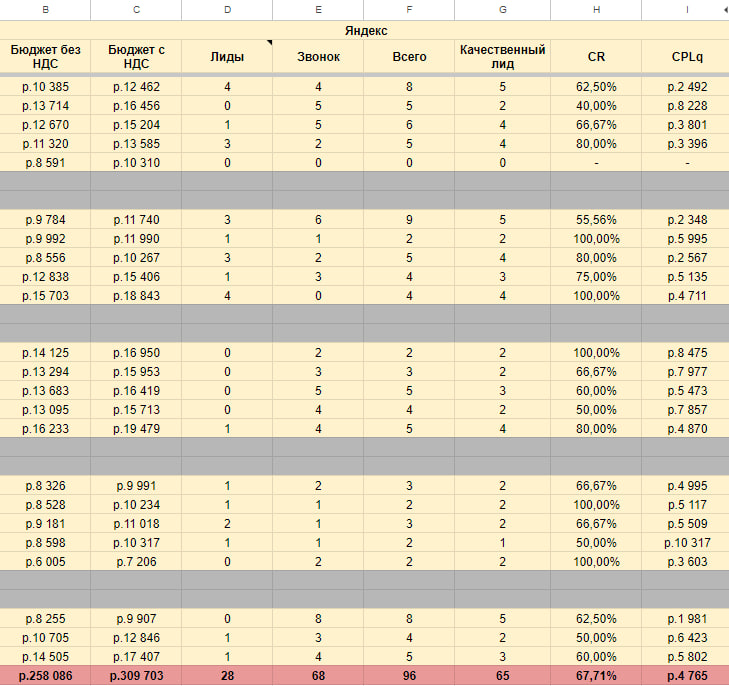Click the total CR cell 67,71%
Screen dimensions: 729x686
tap(596, 675)
